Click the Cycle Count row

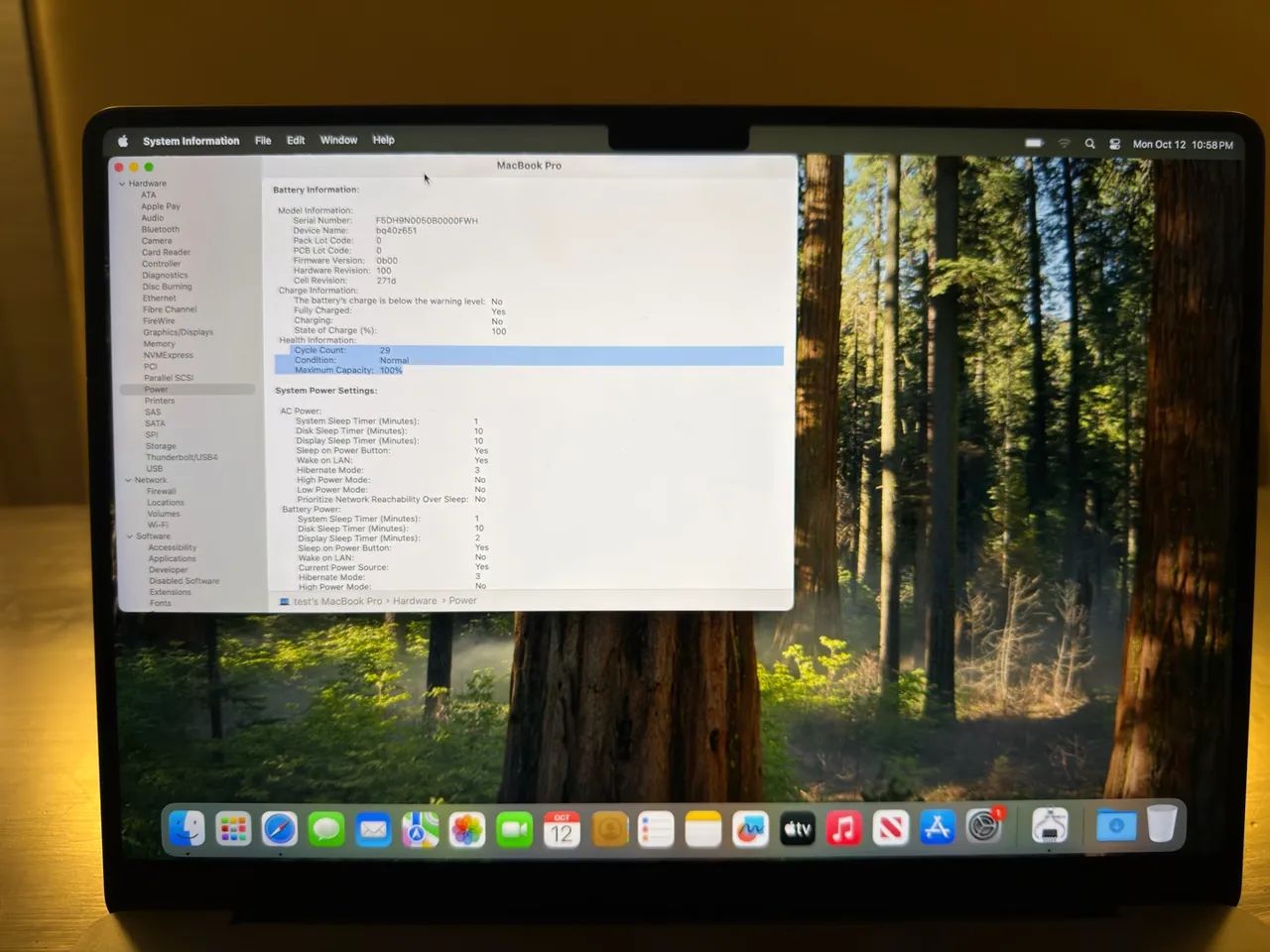pos(530,350)
